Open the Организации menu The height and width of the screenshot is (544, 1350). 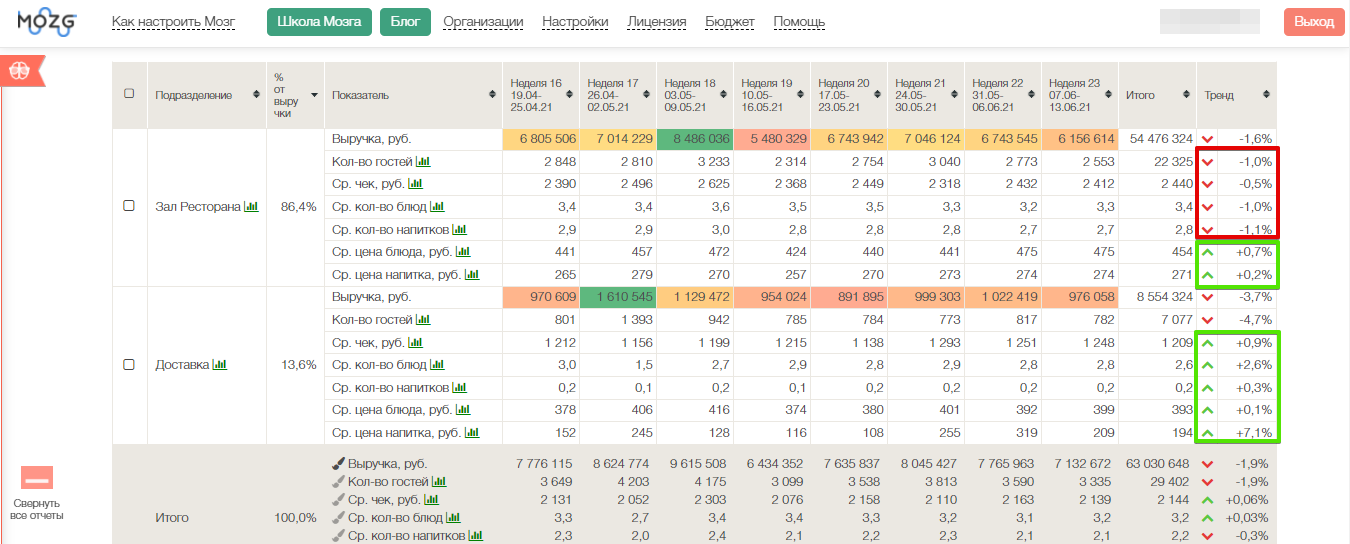483,22
